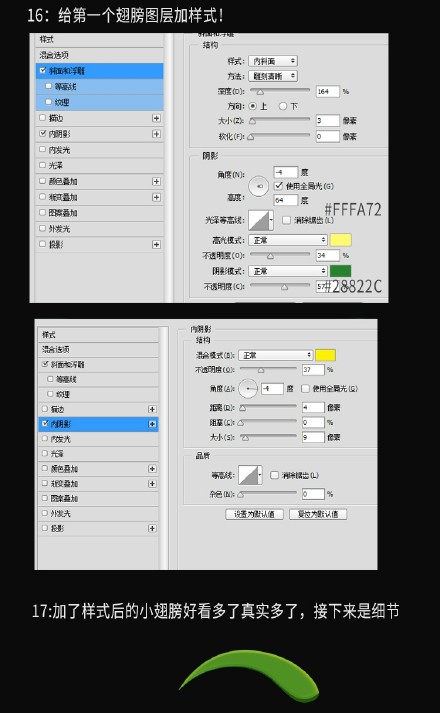Click the depth input field showing 164
This screenshot has width=440, height=713.
tap(328, 91)
